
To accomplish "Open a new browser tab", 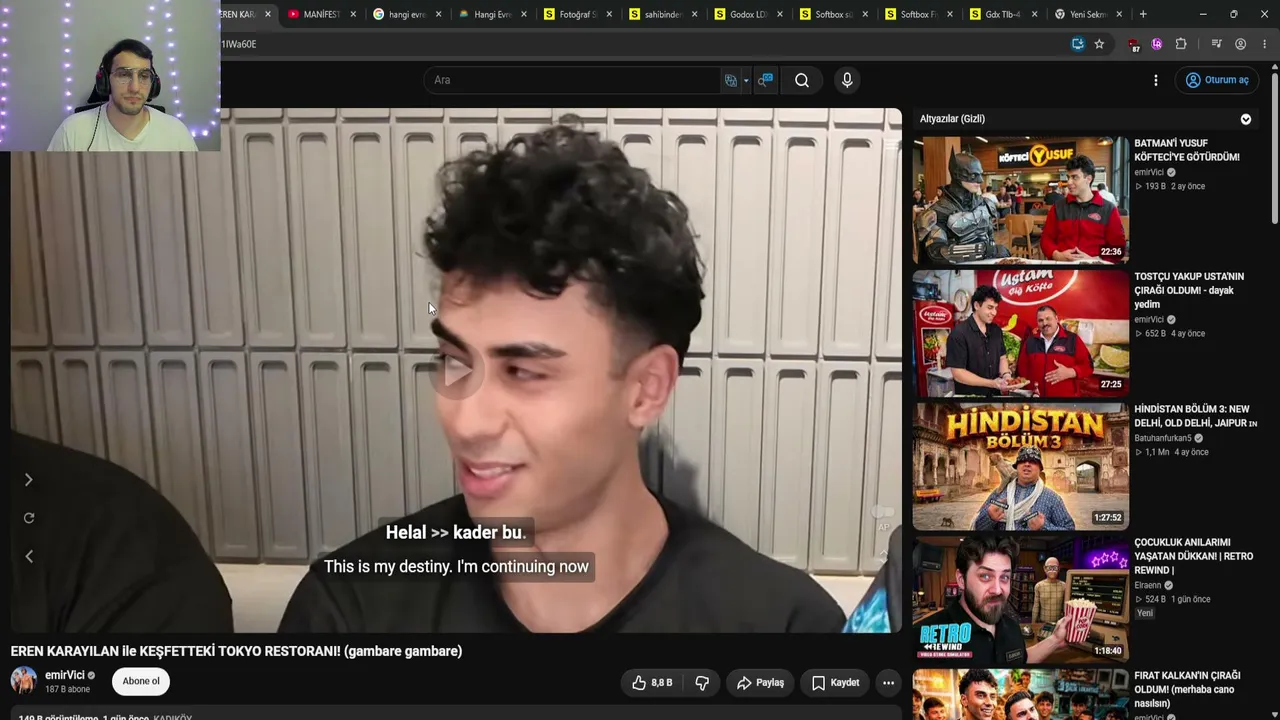I will (1143, 14).
